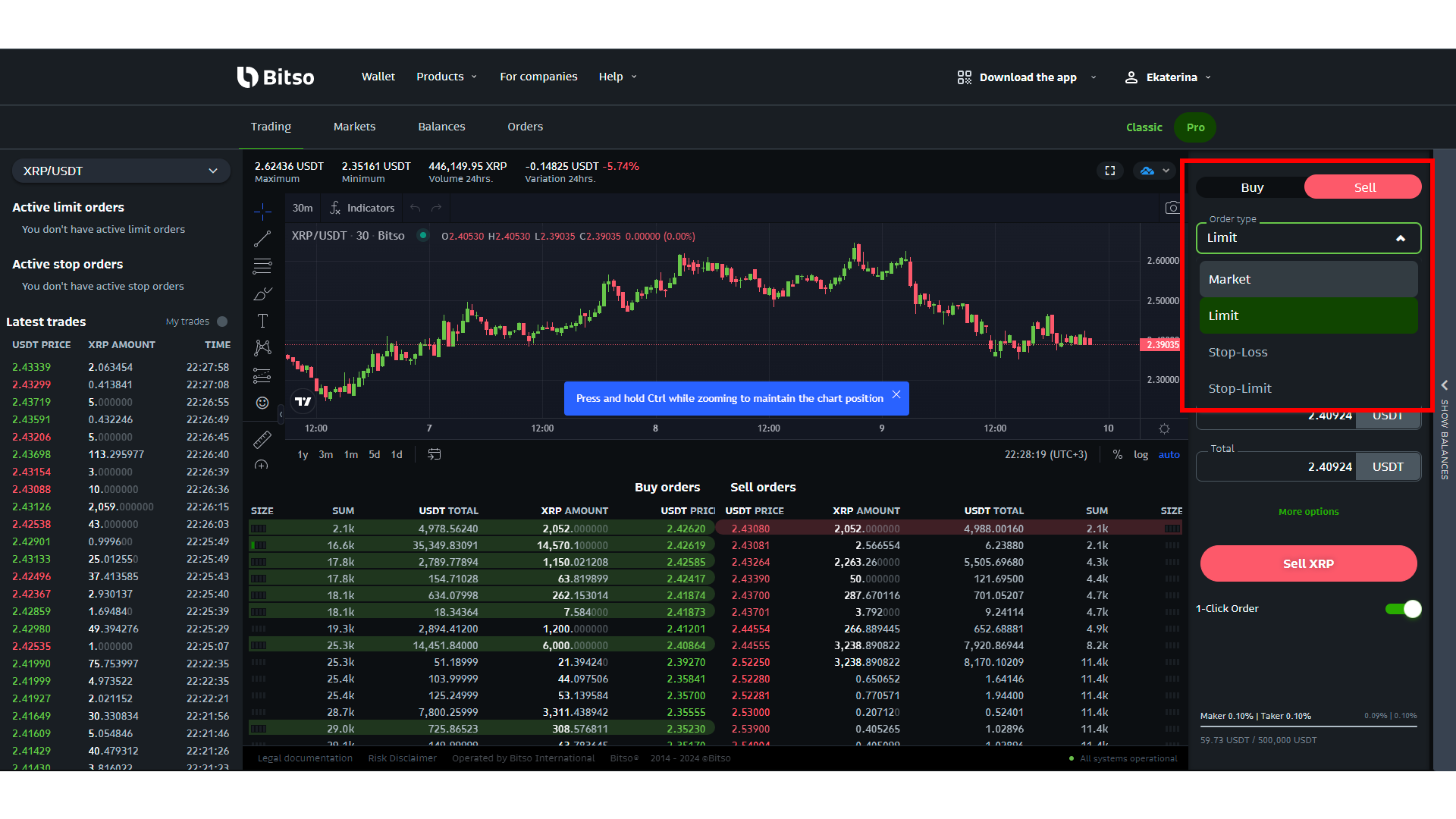Image resolution: width=1456 pixels, height=819 pixels.
Task: Toggle the My trades switch
Action: click(221, 322)
